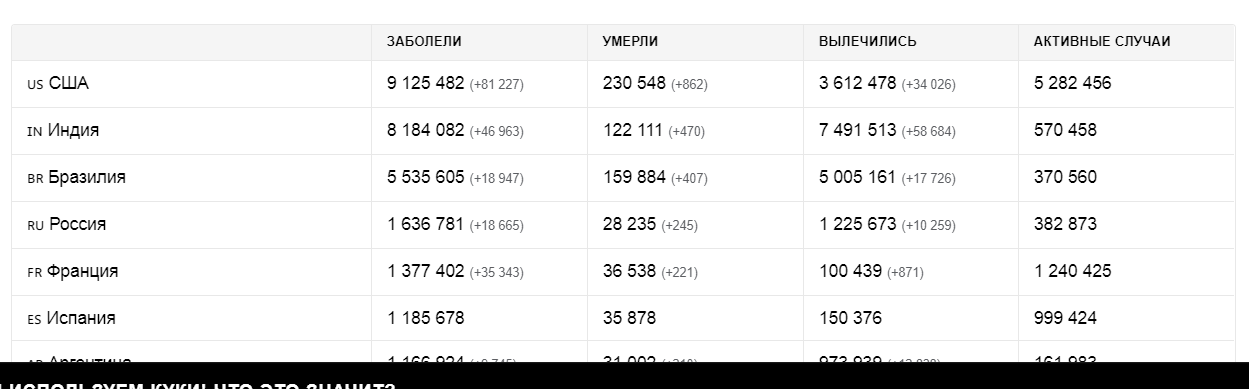Click the cookie notice banner text
Image resolution: width=1249 pixels, height=389 pixels.
(198, 383)
